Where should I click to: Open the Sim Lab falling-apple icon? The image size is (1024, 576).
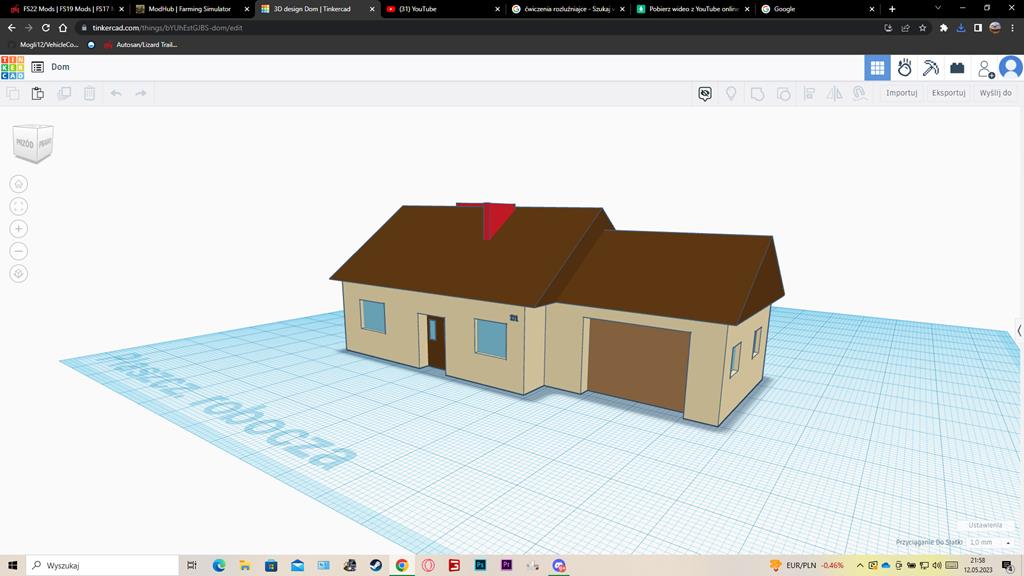(904, 68)
